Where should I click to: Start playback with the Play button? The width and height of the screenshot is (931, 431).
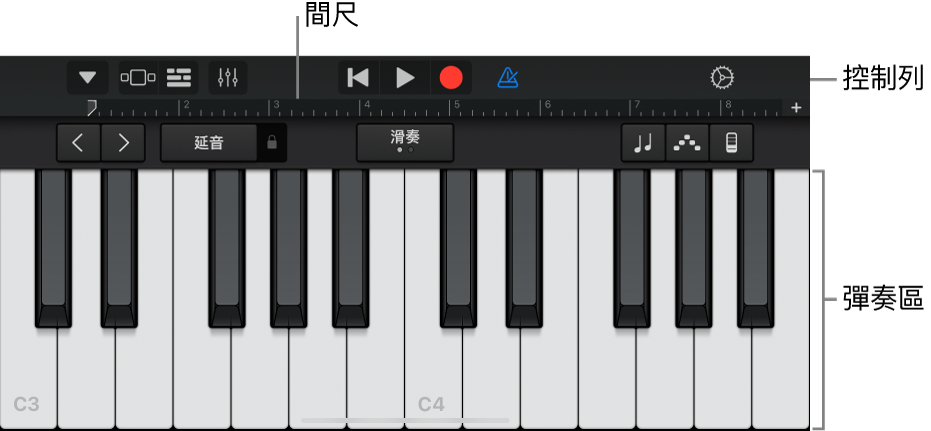pos(405,78)
